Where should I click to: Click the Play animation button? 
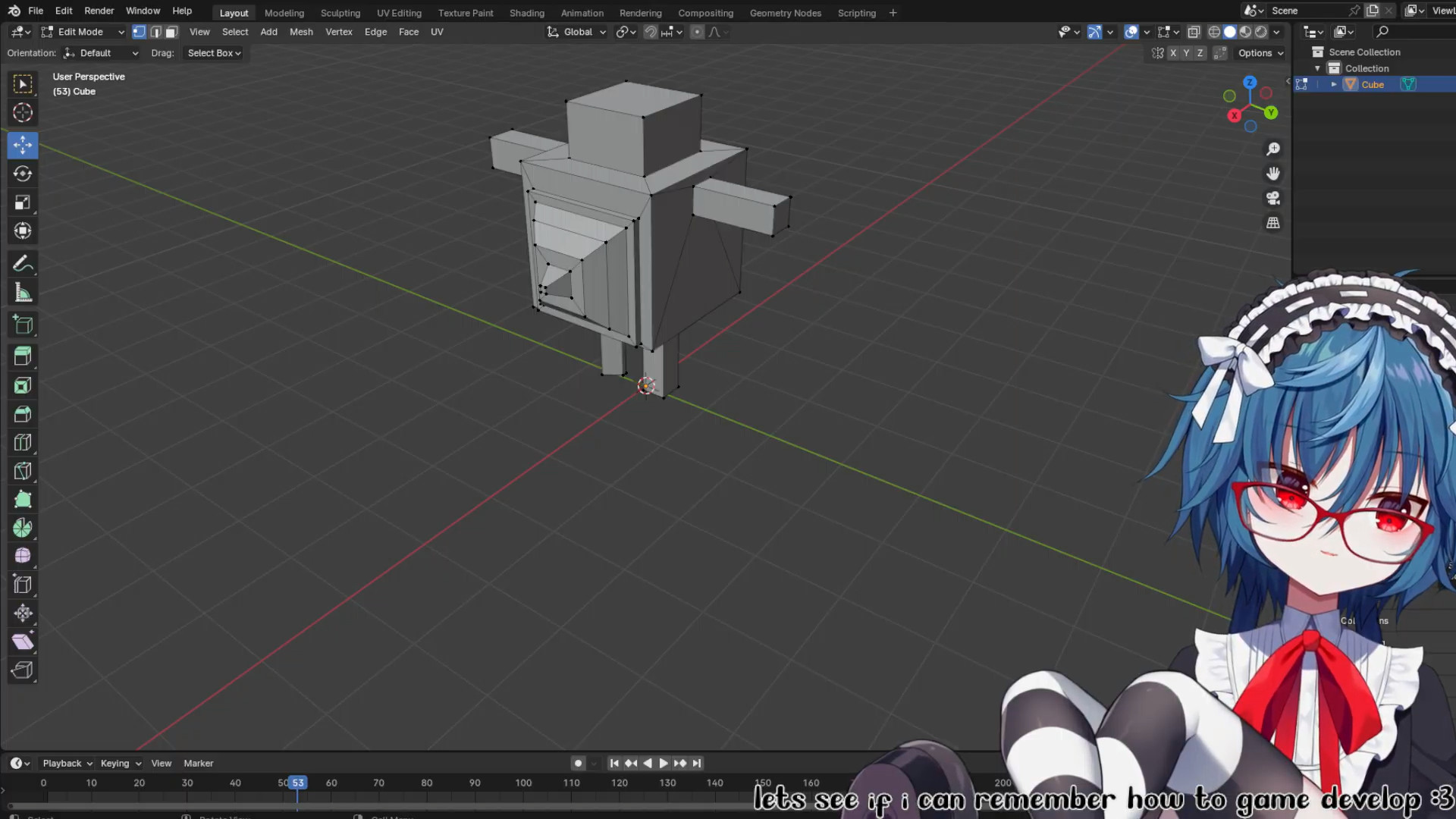664,763
